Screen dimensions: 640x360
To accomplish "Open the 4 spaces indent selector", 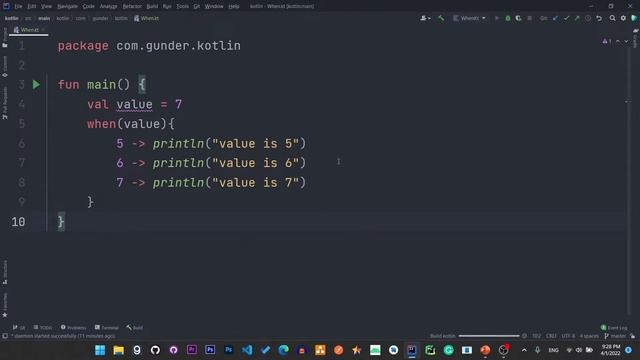I will click(589, 336).
